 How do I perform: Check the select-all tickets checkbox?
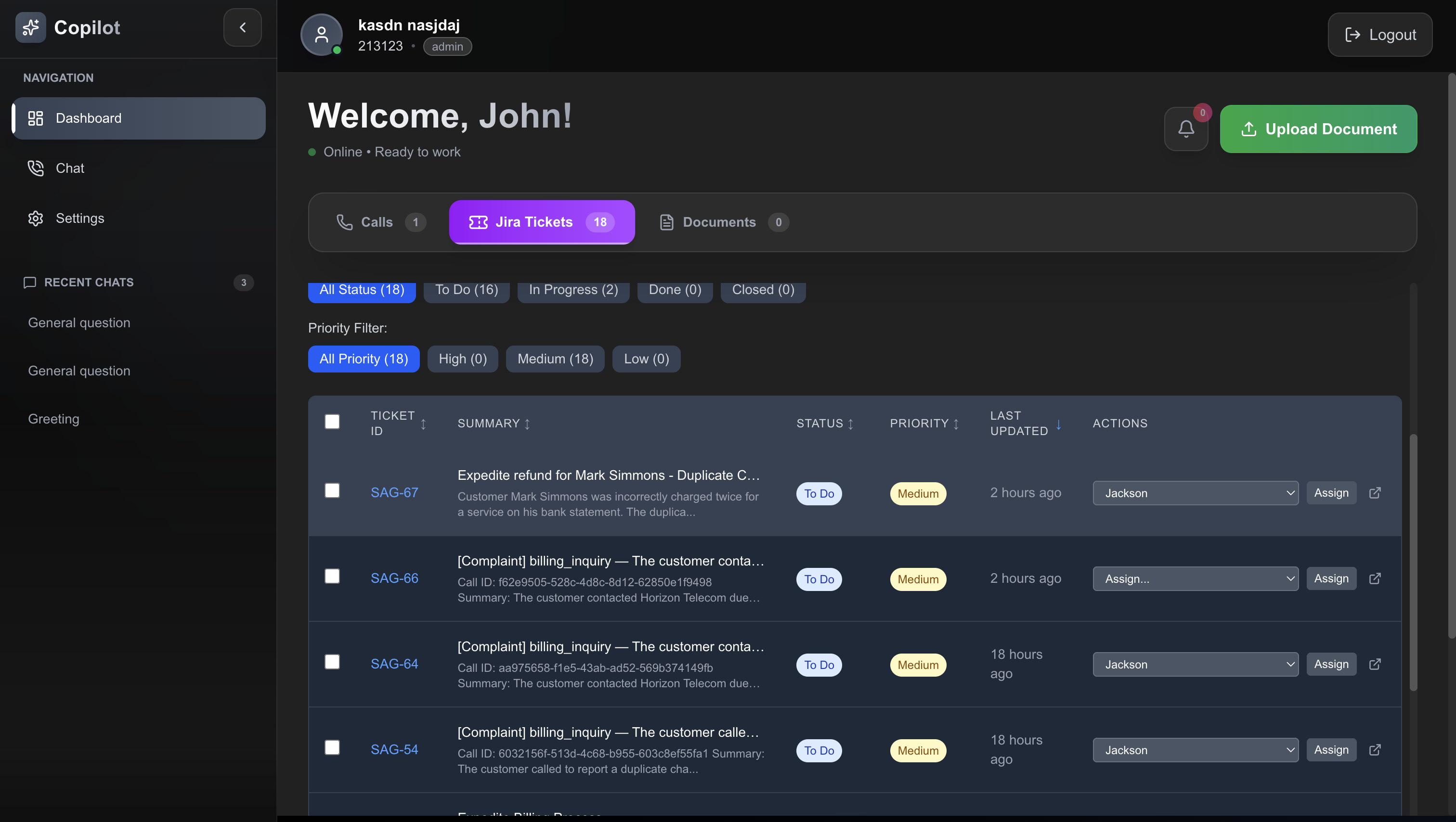[332, 422]
